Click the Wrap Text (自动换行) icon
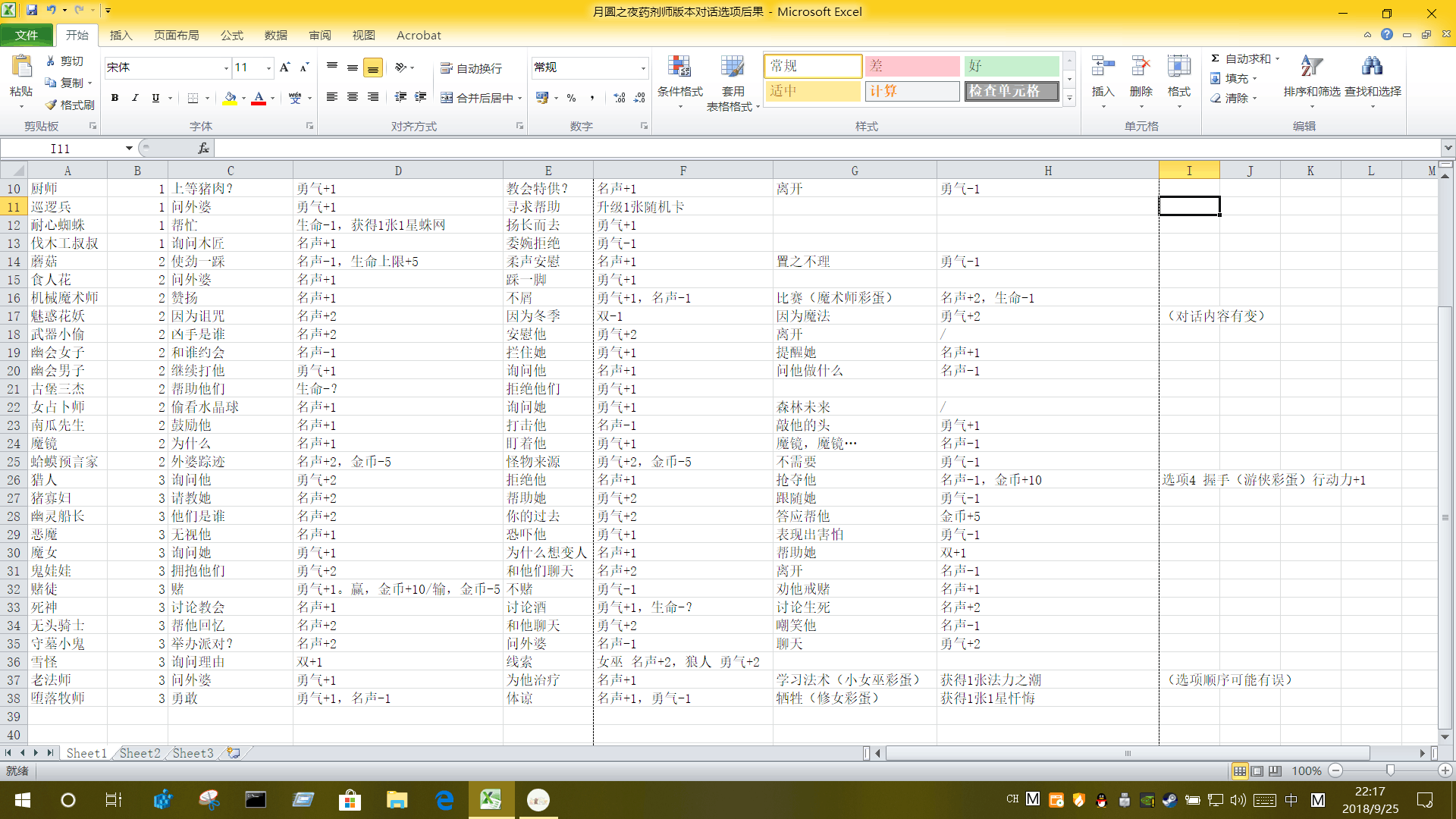Viewport: 1456px width, 819px height. [x=447, y=68]
